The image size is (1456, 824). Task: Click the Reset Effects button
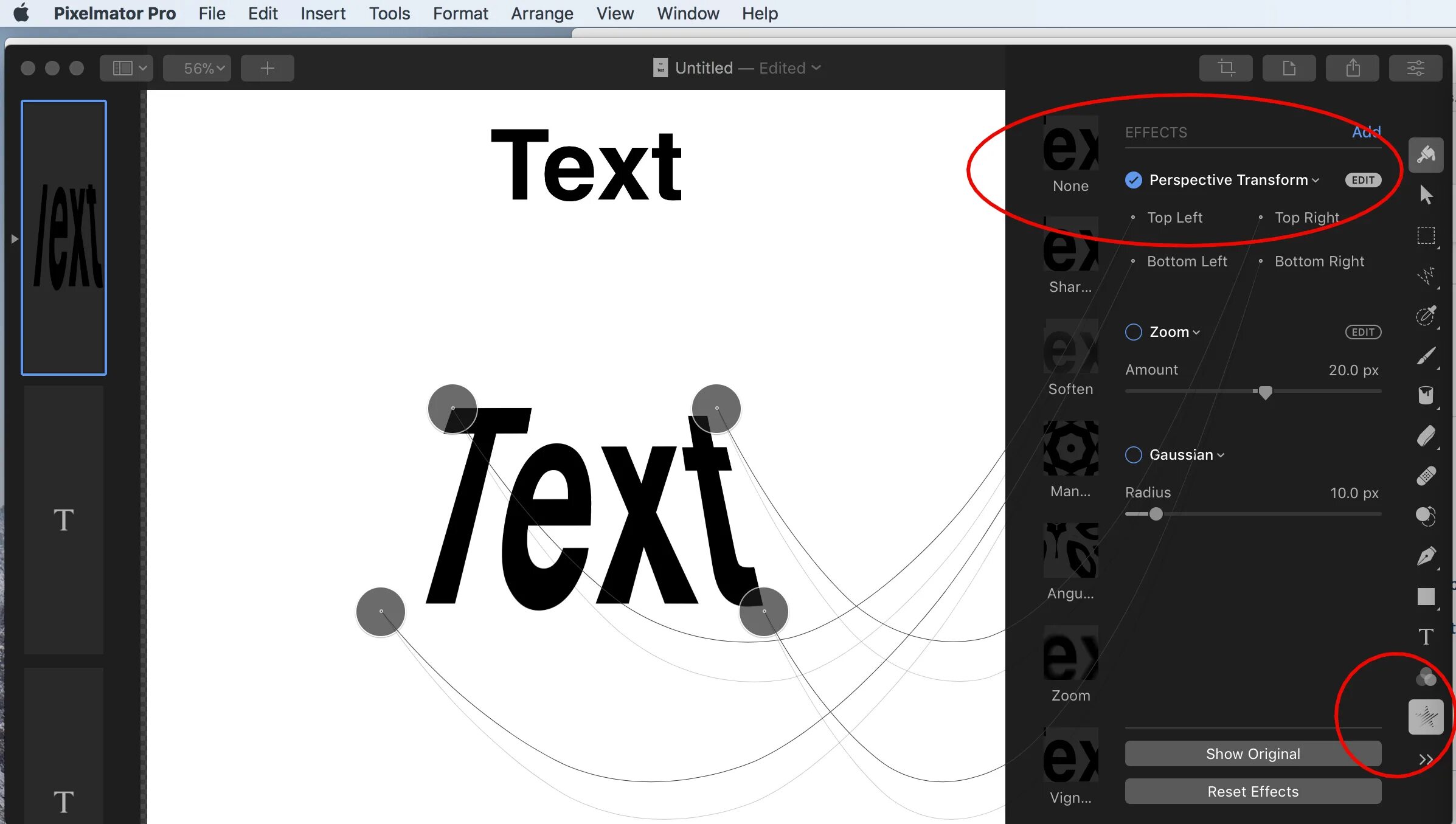click(x=1252, y=792)
